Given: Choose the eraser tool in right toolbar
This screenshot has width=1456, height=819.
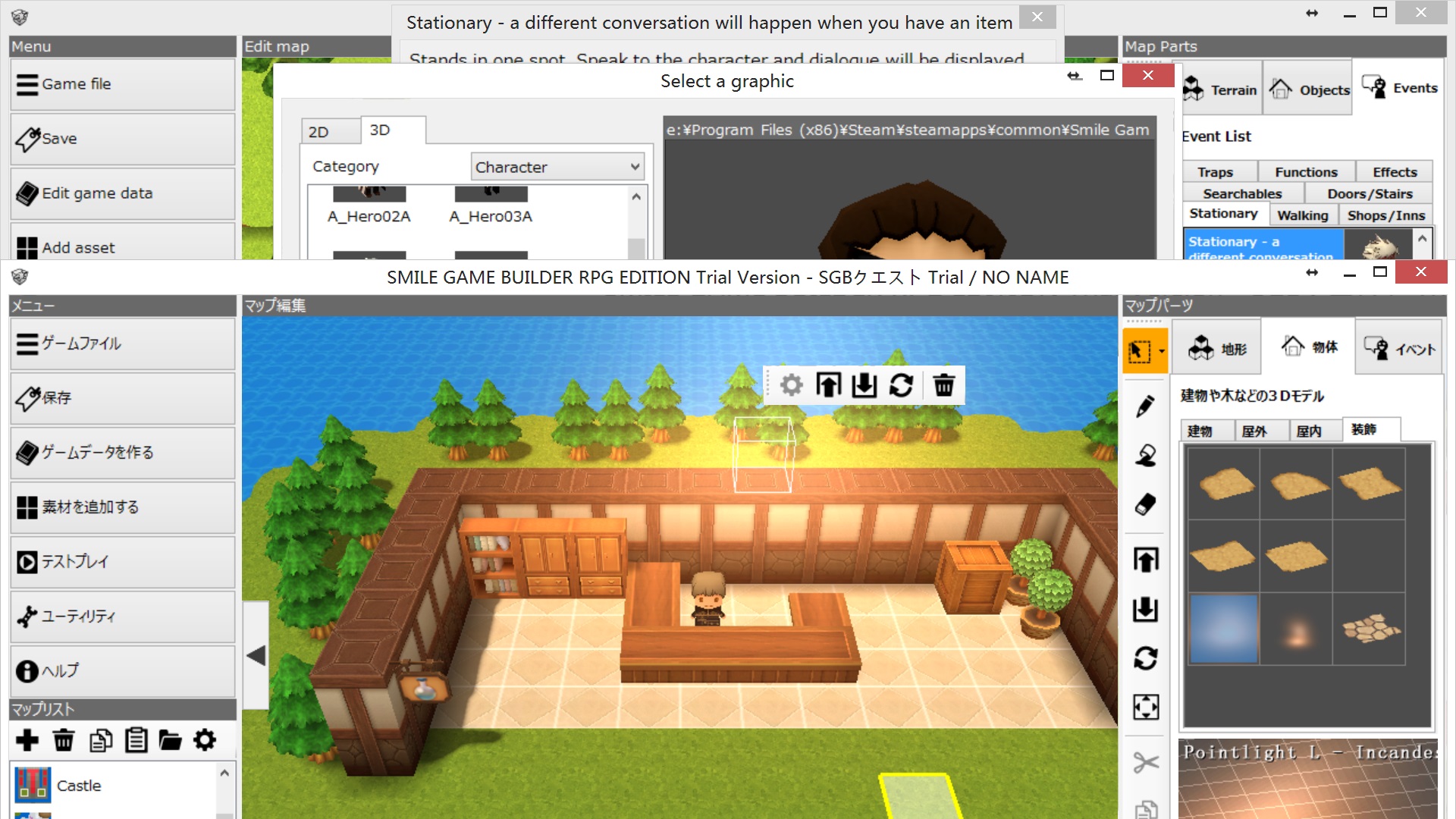Looking at the screenshot, I should (1146, 504).
